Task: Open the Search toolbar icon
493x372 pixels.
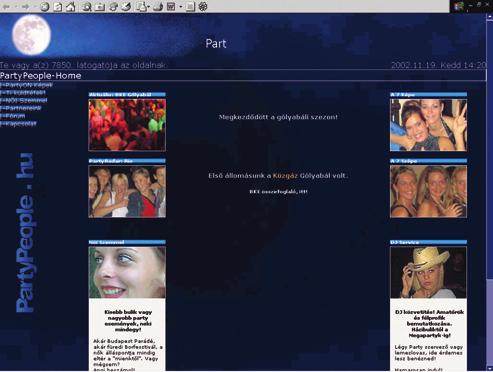Action: 87,7
